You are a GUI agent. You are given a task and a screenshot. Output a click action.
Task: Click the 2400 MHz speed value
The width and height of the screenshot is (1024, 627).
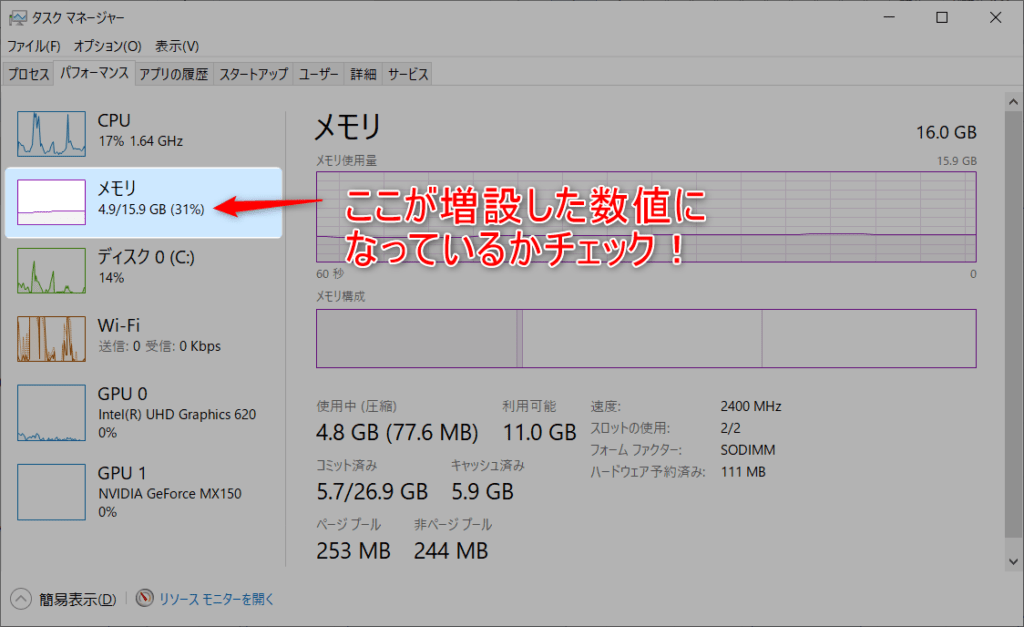point(751,406)
